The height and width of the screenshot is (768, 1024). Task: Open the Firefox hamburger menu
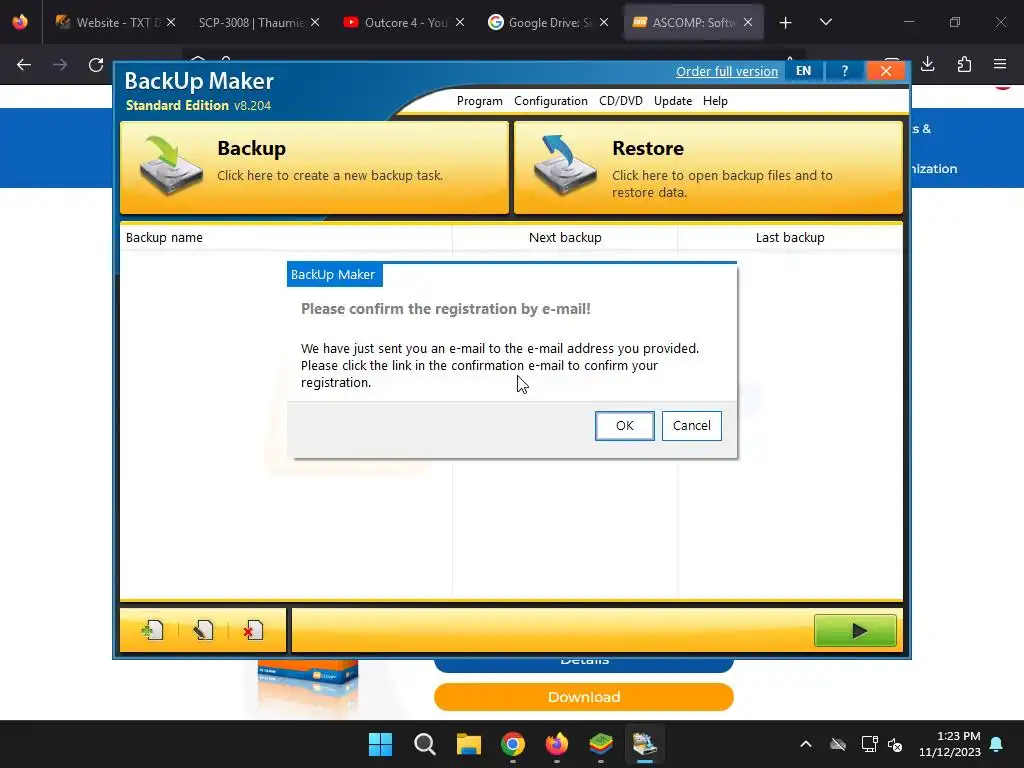click(1000, 64)
